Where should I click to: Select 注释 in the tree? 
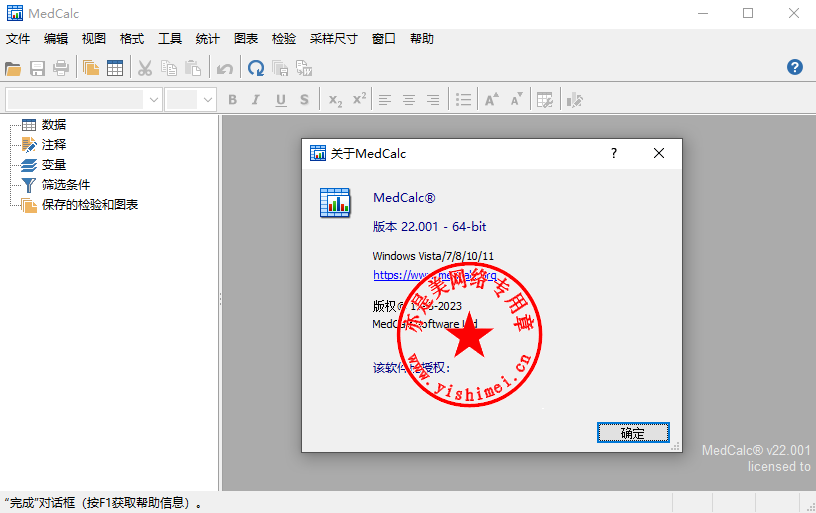(54, 144)
